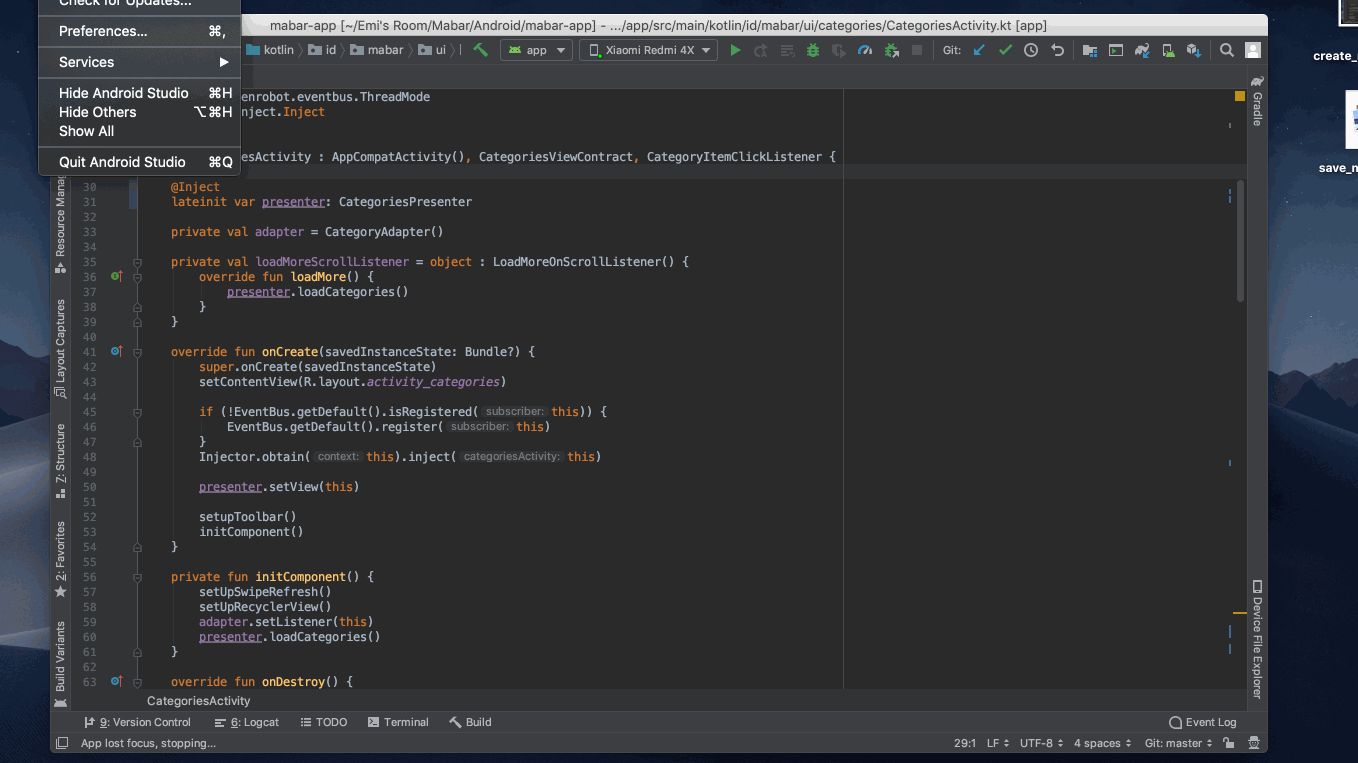Open the Xiaomi Redmi 4X device dropdown
The height and width of the screenshot is (763, 1358).
[648, 50]
